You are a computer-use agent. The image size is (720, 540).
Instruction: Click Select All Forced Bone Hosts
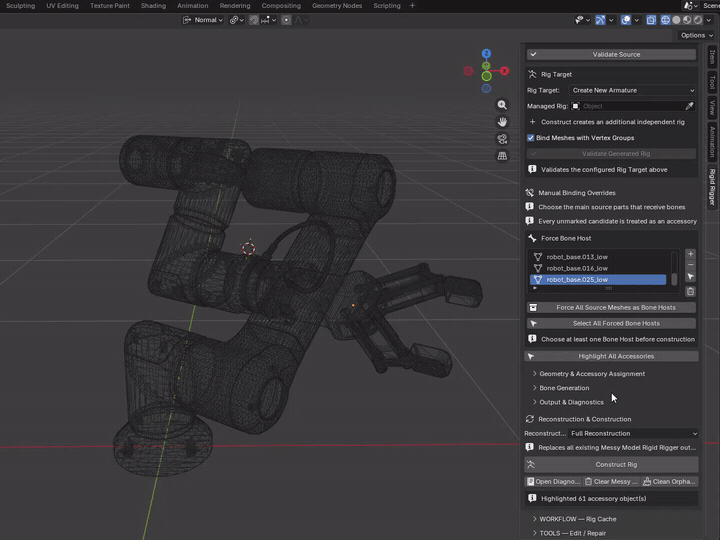coord(611,323)
